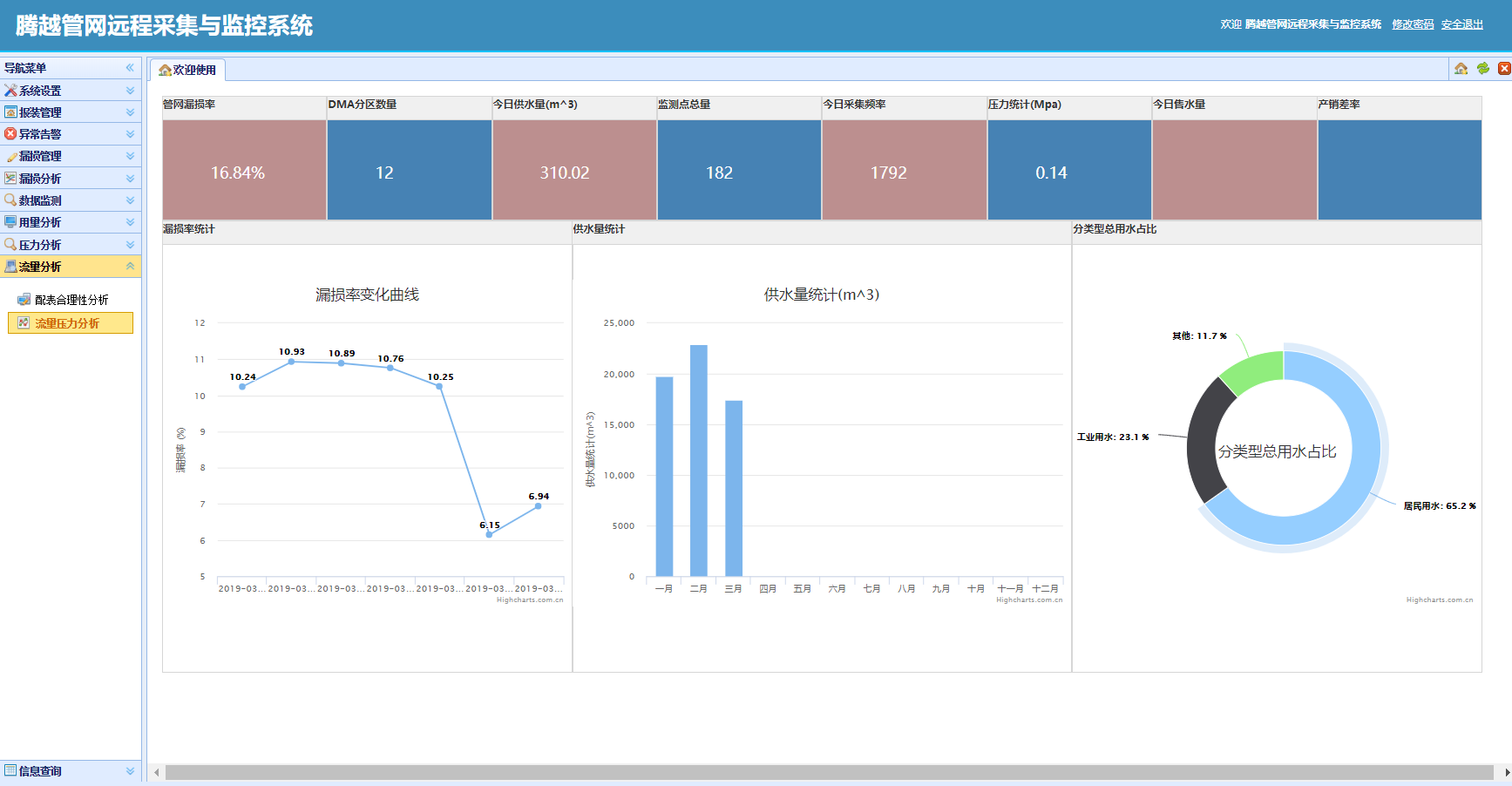The width and height of the screenshot is (1512, 786).
Task: Click the magnifier icon beside 数据监测
Action: (10, 200)
